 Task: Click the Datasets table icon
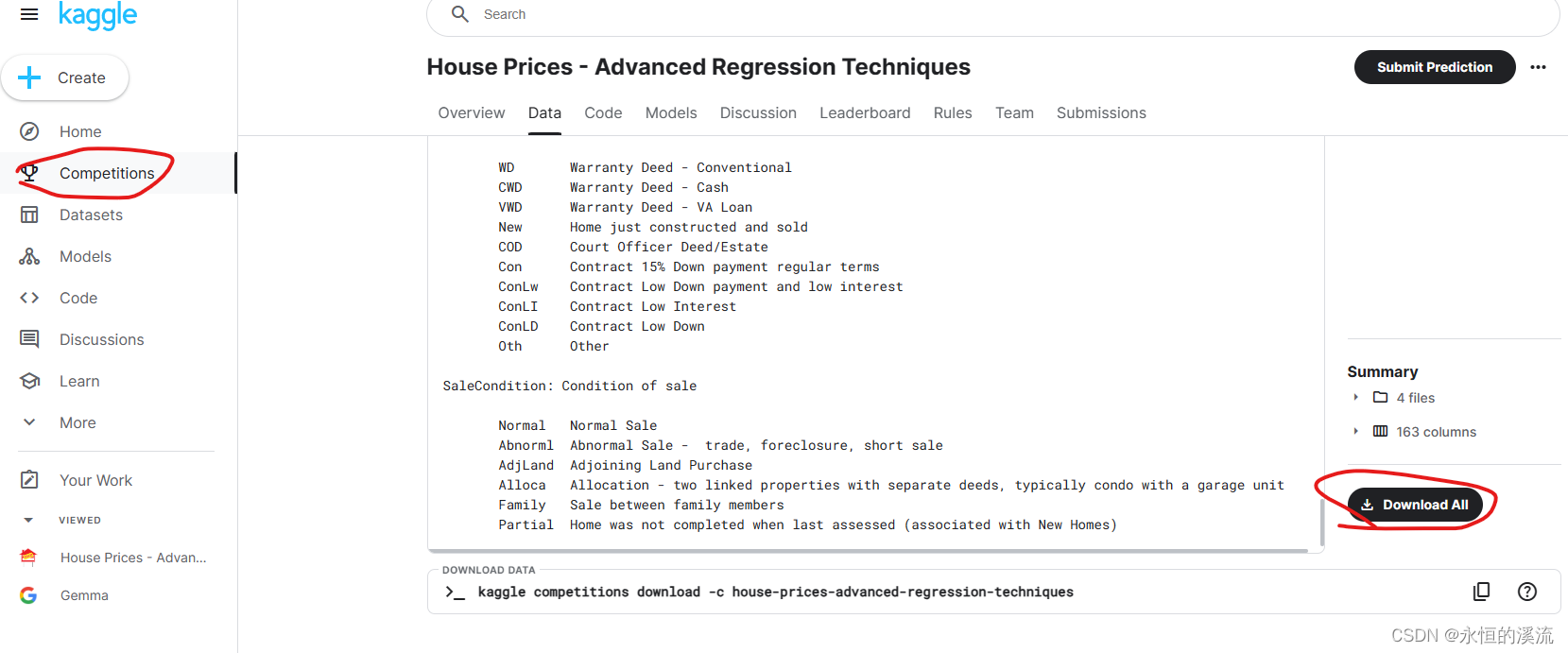29,215
